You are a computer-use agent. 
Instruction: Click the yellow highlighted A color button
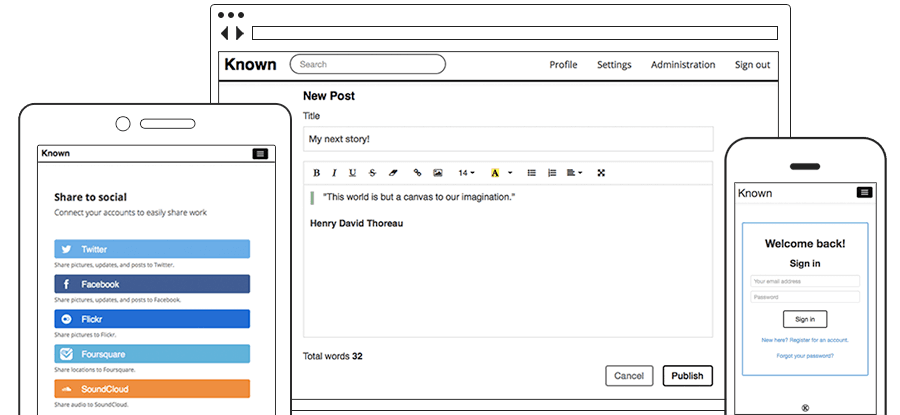(x=495, y=173)
